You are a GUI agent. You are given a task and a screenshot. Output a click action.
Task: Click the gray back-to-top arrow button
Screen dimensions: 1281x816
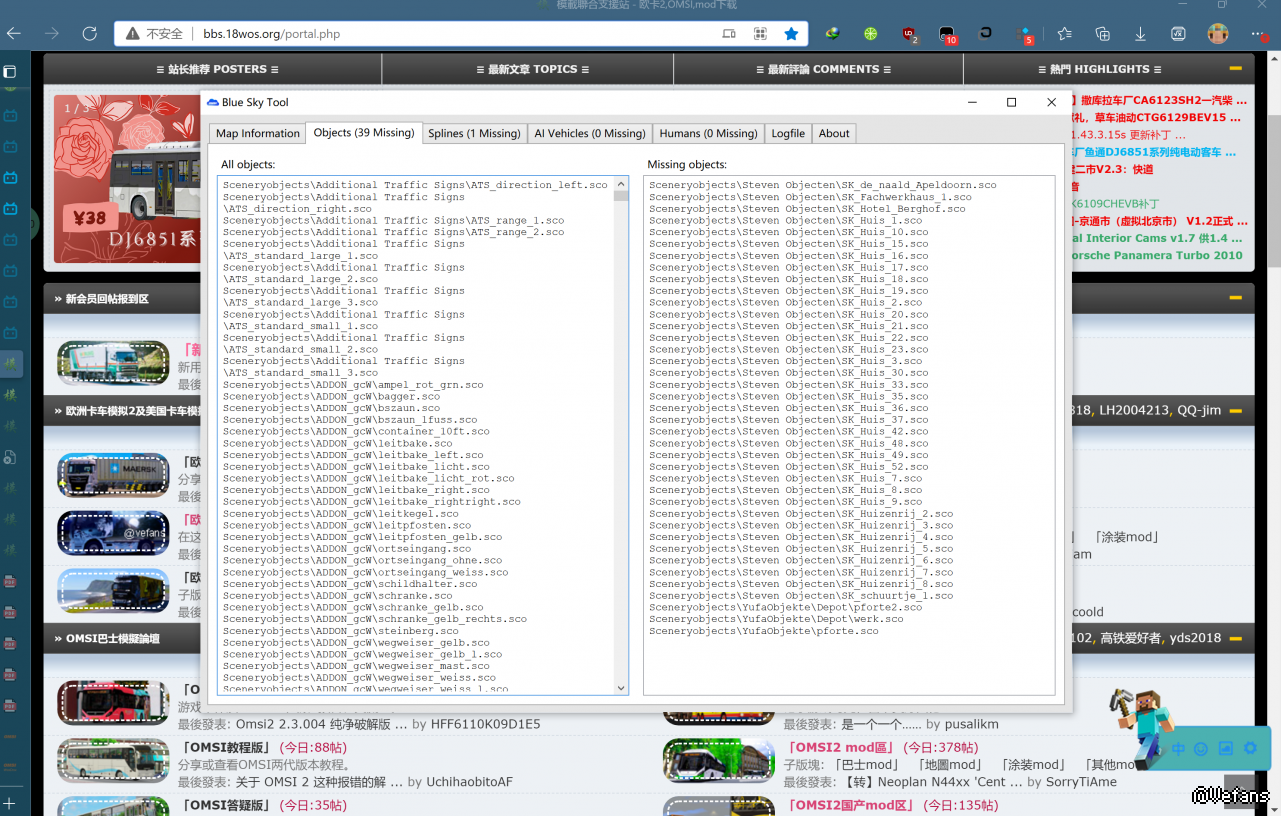coord(1238,788)
